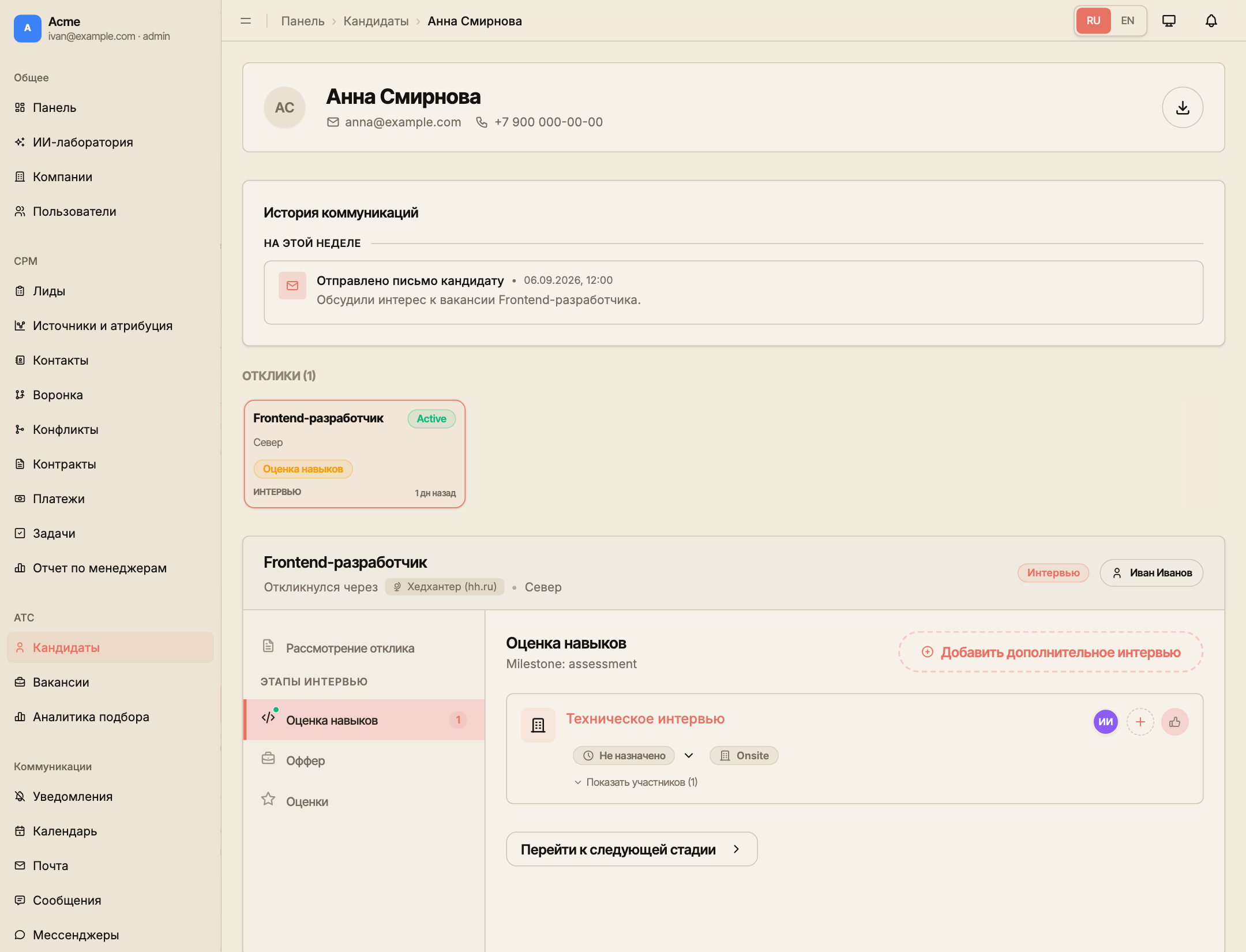Screen dimensions: 1246x952
Task: Click the download candidate profile icon
Action: [1183, 107]
